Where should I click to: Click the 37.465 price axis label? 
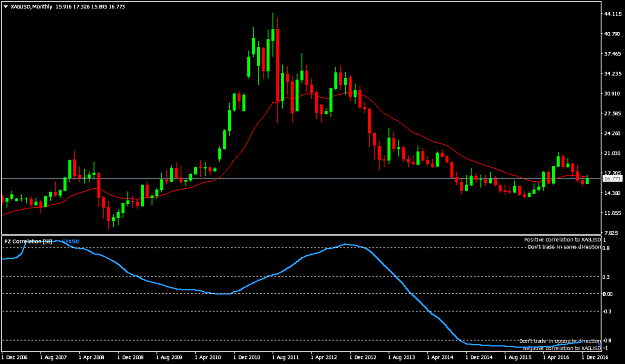(x=613, y=54)
